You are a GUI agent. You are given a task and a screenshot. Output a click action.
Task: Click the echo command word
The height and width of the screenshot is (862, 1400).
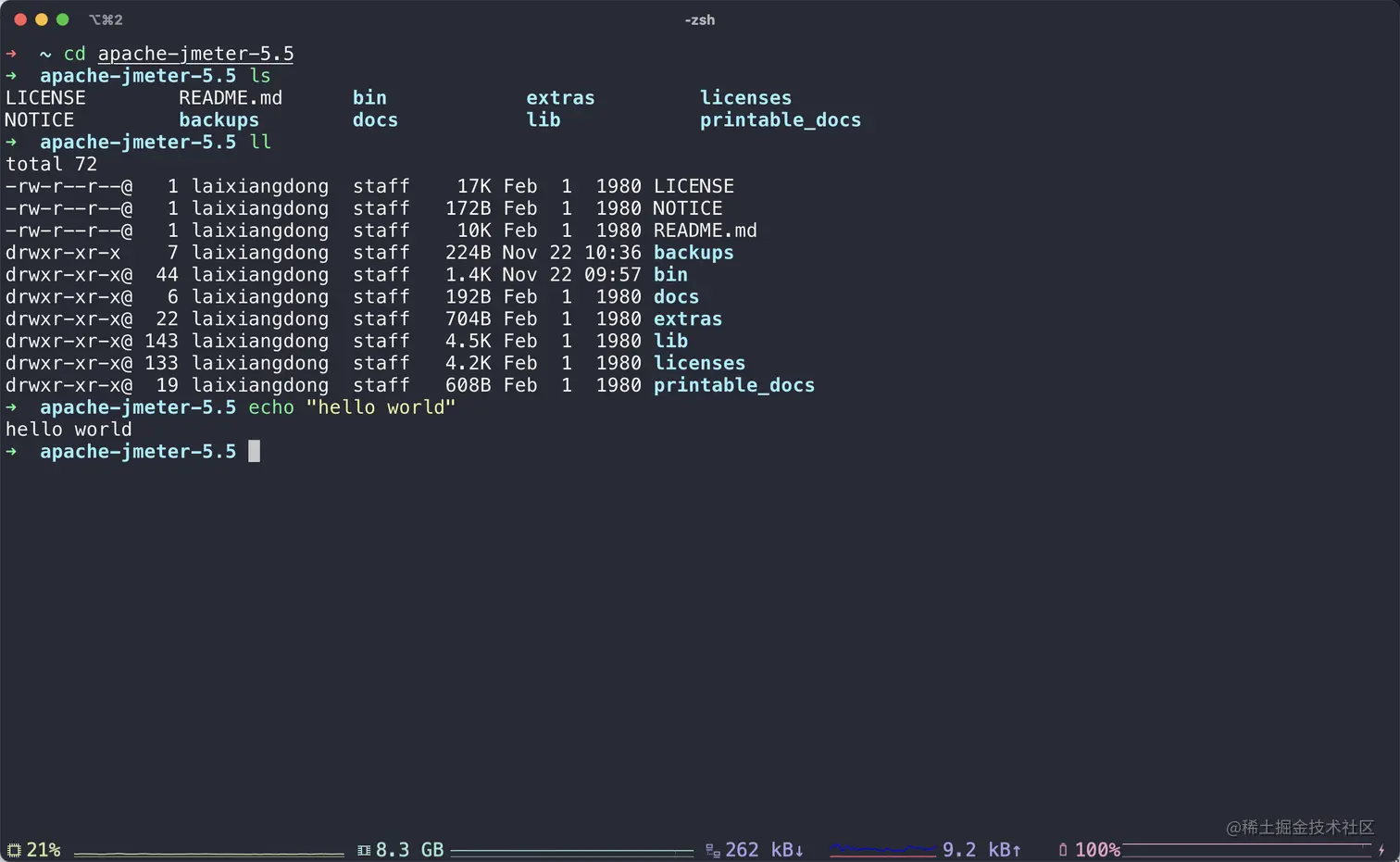[271, 407]
